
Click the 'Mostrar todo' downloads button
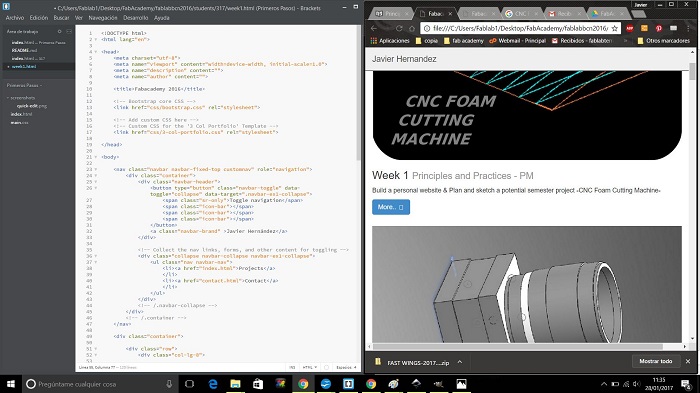[656, 361]
